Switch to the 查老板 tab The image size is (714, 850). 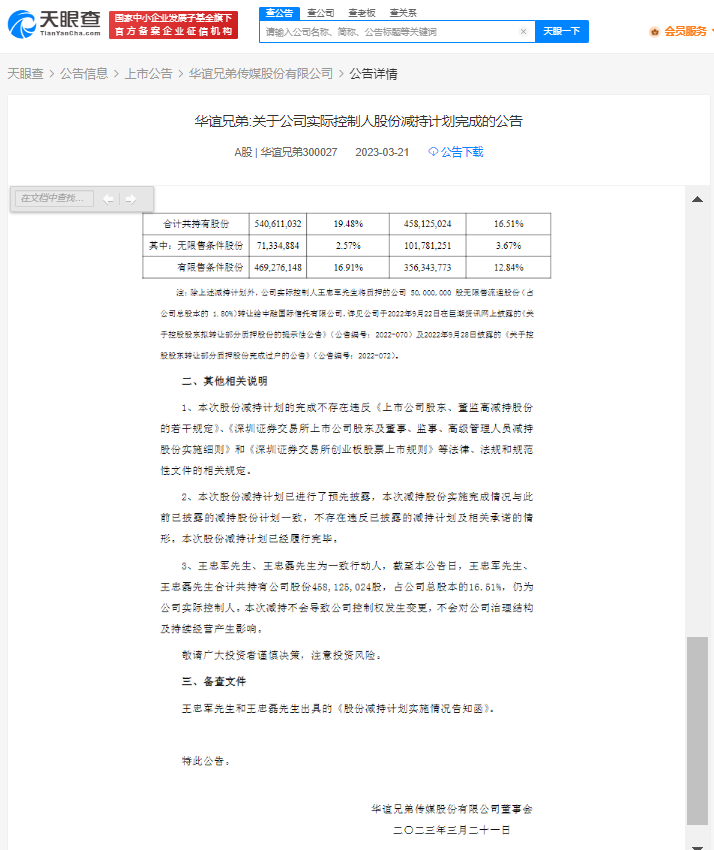[x=362, y=12]
